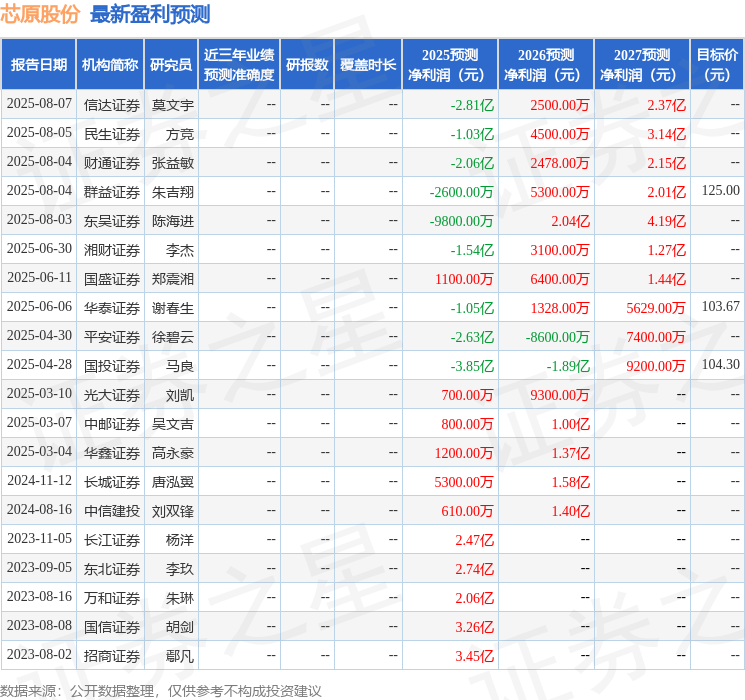Select the 中邮证券 institution cell
The width and height of the screenshot is (745, 700).
pyautogui.click(x=112, y=424)
